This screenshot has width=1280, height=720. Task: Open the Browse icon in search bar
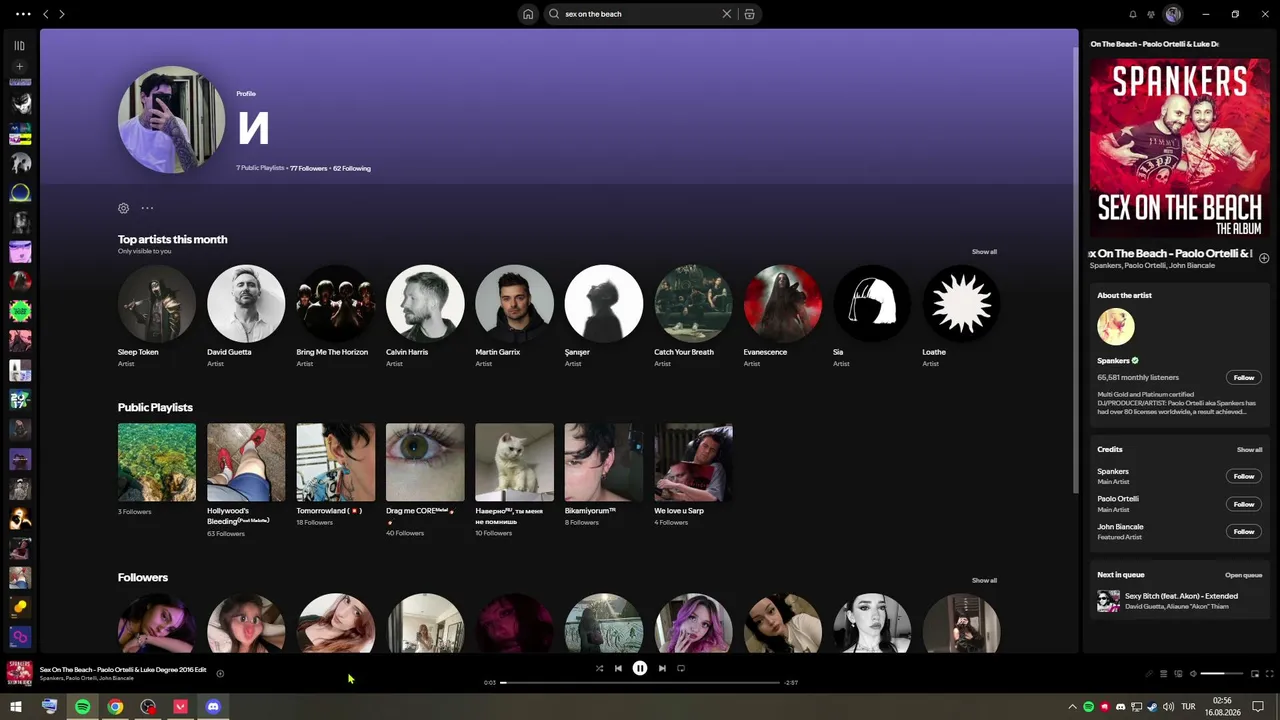tap(749, 14)
